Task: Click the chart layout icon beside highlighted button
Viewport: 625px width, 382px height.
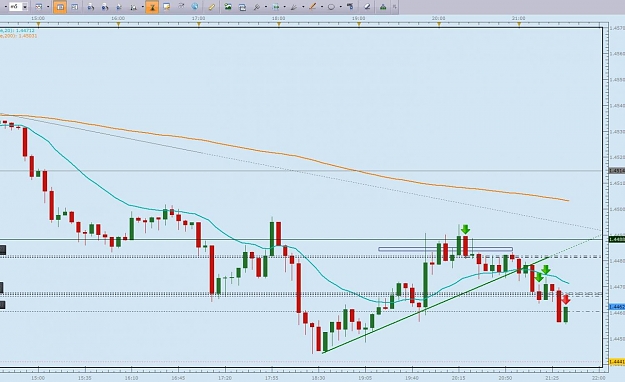Action: click(74, 7)
